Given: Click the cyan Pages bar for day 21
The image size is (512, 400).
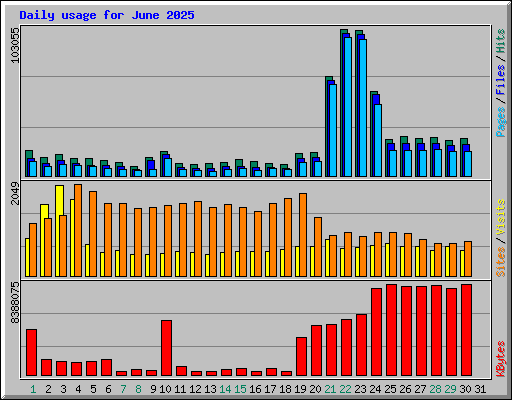Looking at the screenshot, I should [x=333, y=131].
